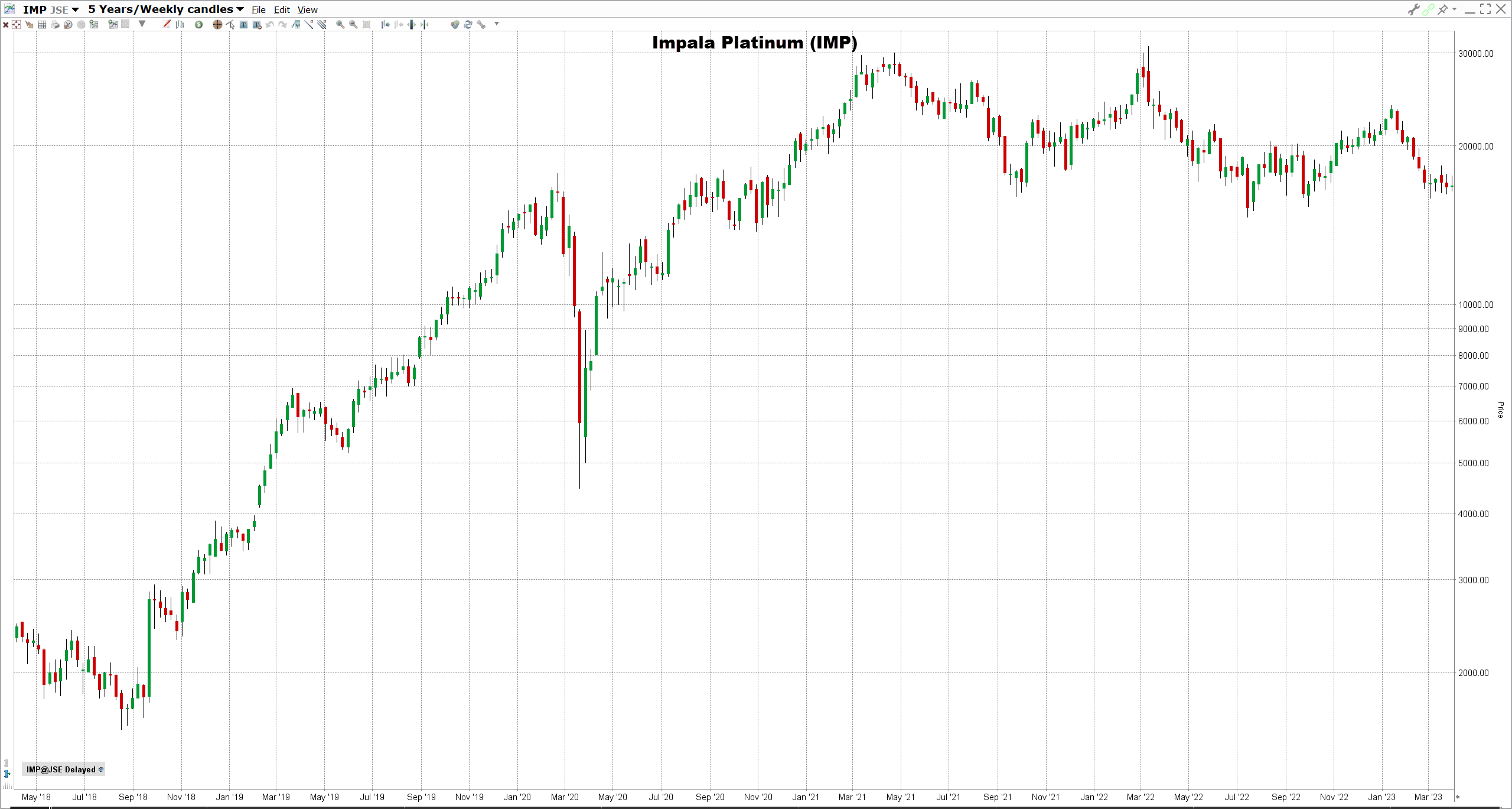Click the redo arrow
Viewport: 1512px width, 809px height.
(x=282, y=24)
